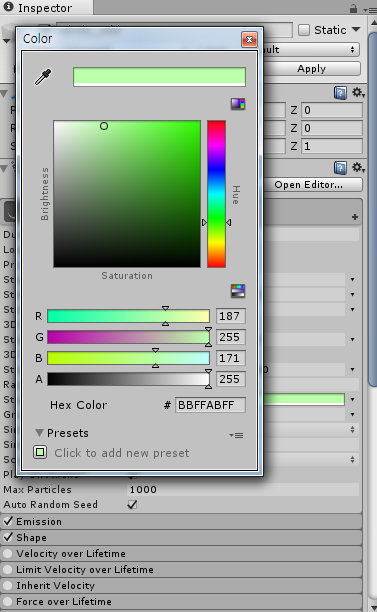377x612 pixels.
Task: Adjust the R red channel slider
Action: (x=128, y=316)
